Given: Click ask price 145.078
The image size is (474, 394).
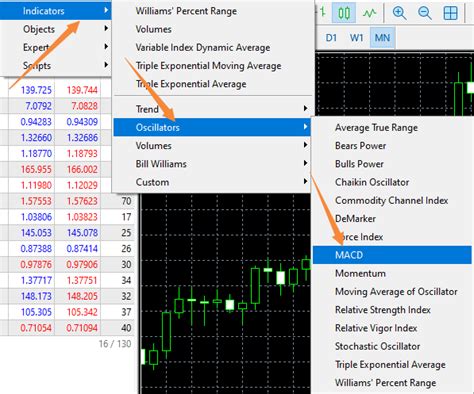Looking at the screenshot, I should tap(82, 233).
